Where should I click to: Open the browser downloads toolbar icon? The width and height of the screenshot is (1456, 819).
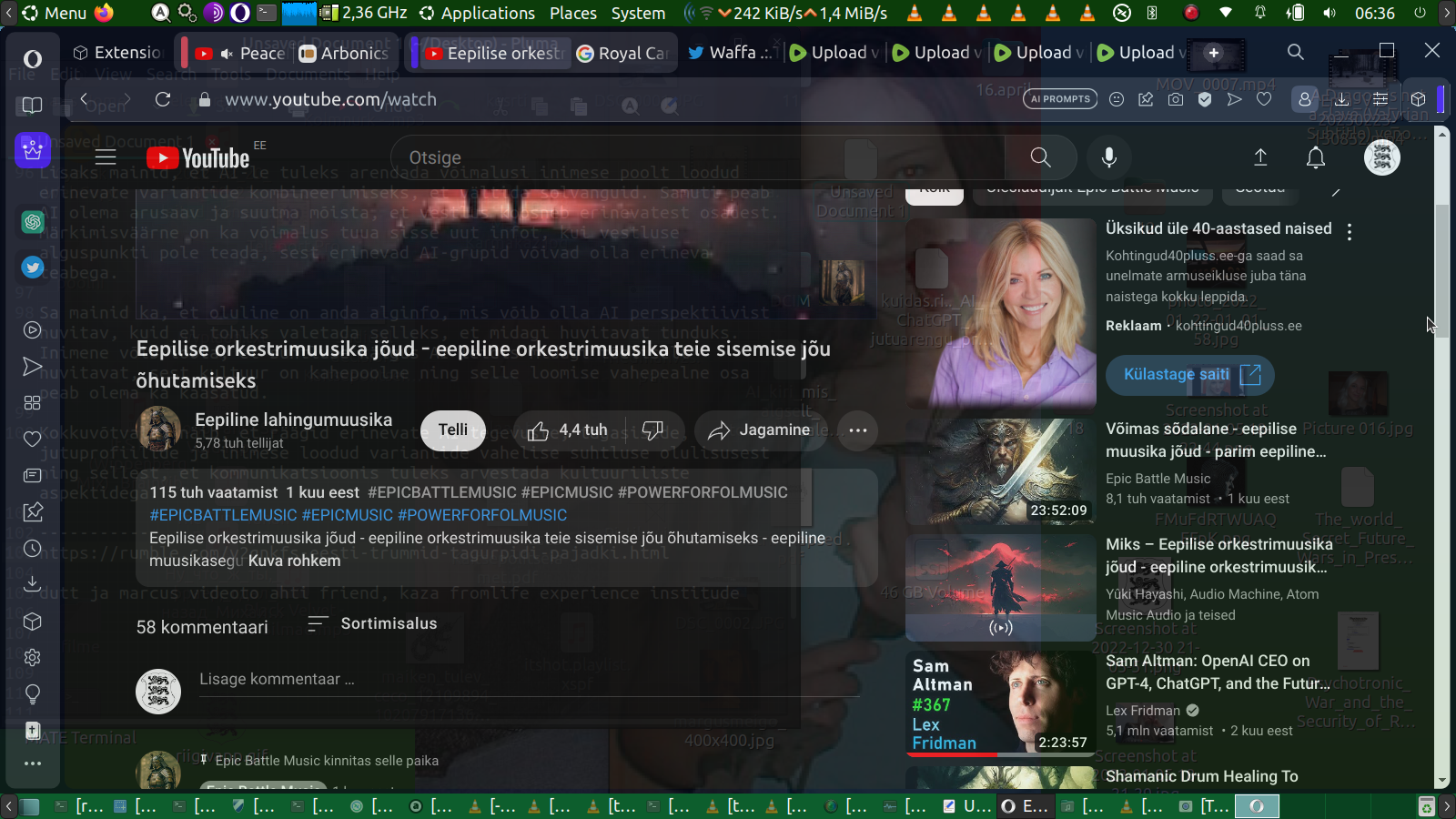(x=1342, y=99)
